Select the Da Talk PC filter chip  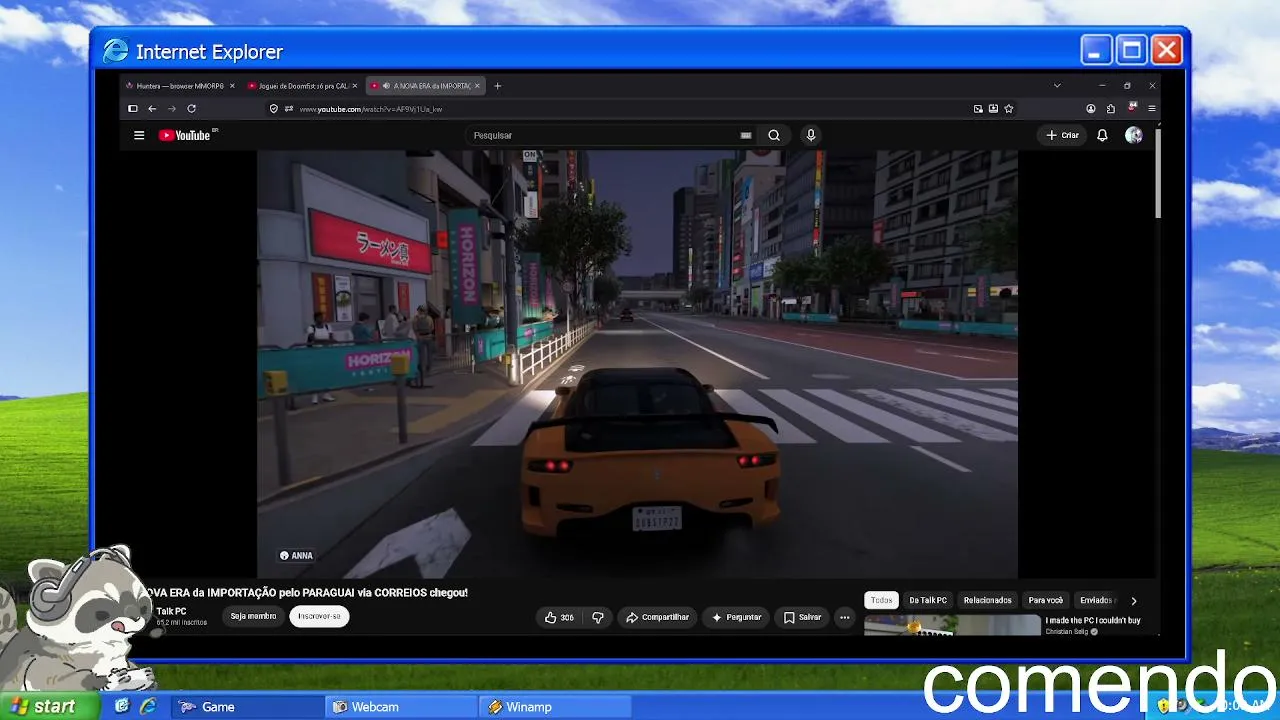[928, 600]
